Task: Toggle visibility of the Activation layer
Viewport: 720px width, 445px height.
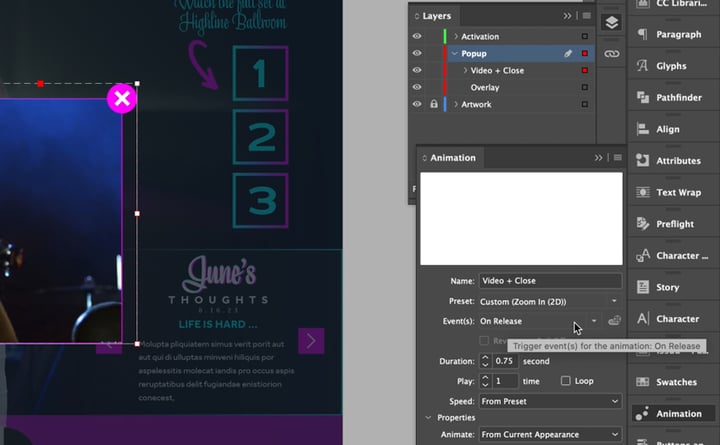Action: (x=417, y=36)
